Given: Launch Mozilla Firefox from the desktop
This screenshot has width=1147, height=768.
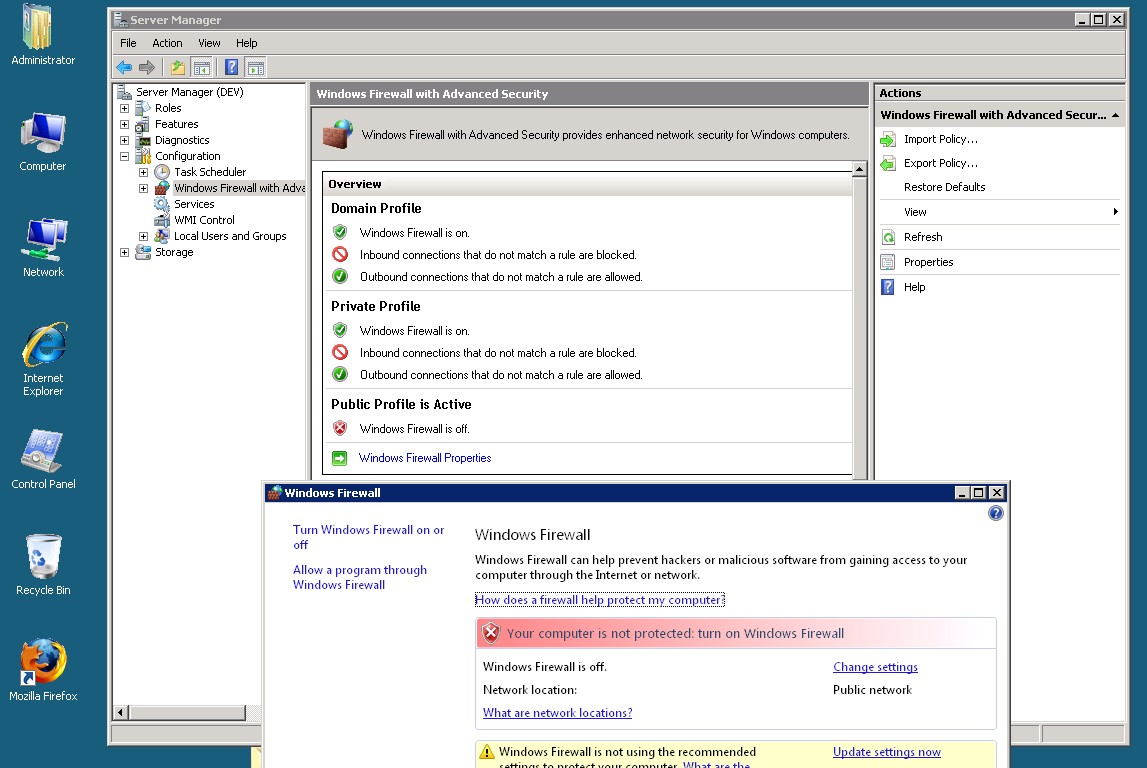Looking at the screenshot, I should [x=42, y=663].
